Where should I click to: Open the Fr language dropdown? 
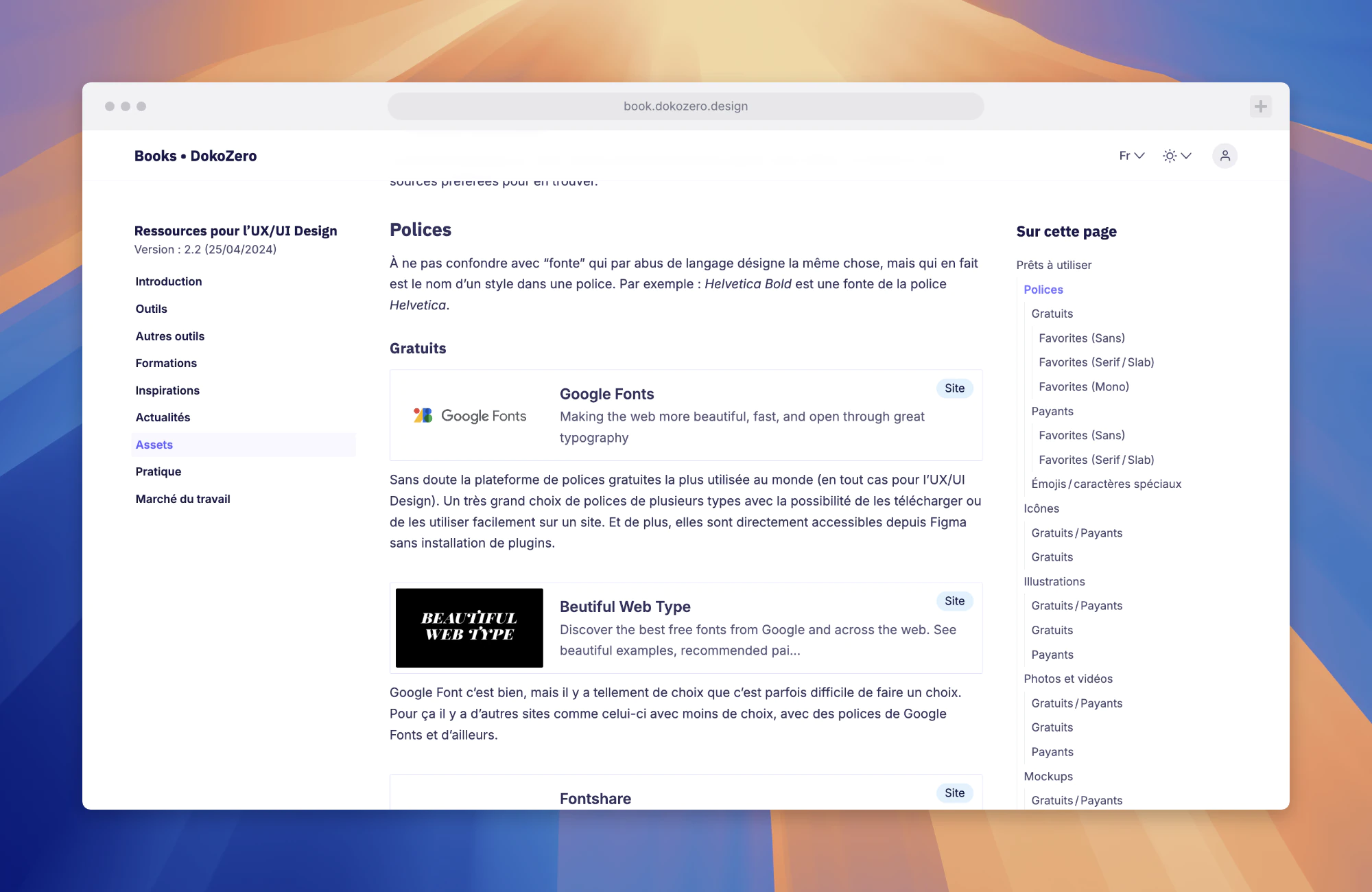(1132, 156)
